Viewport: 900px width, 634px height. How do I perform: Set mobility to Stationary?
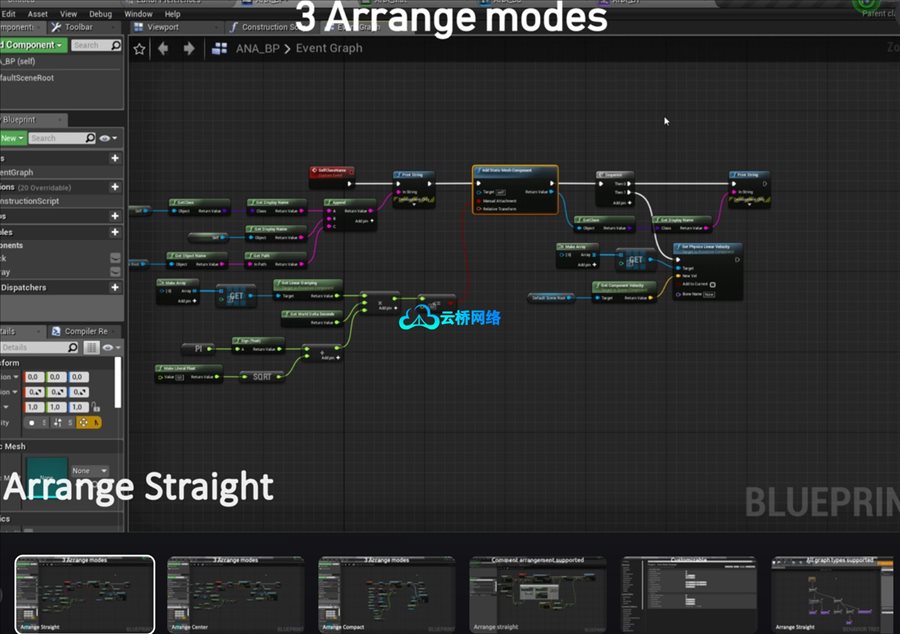point(63,422)
